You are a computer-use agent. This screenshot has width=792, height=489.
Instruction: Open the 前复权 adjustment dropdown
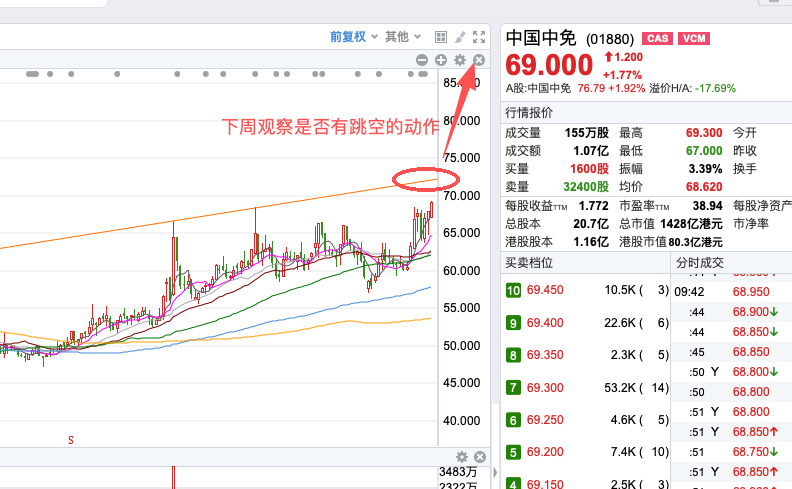click(353, 37)
